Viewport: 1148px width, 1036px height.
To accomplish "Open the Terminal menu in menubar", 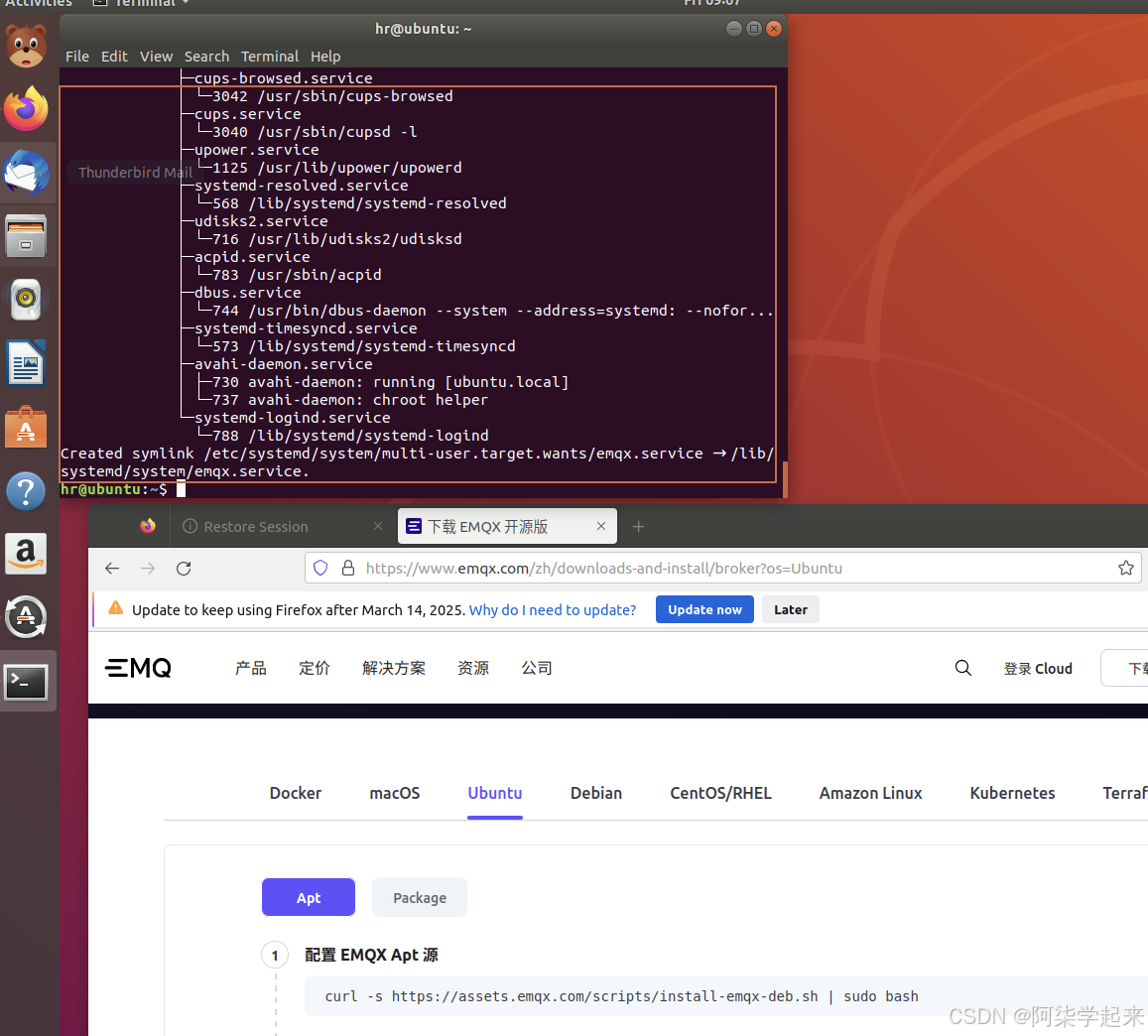I will pos(270,57).
